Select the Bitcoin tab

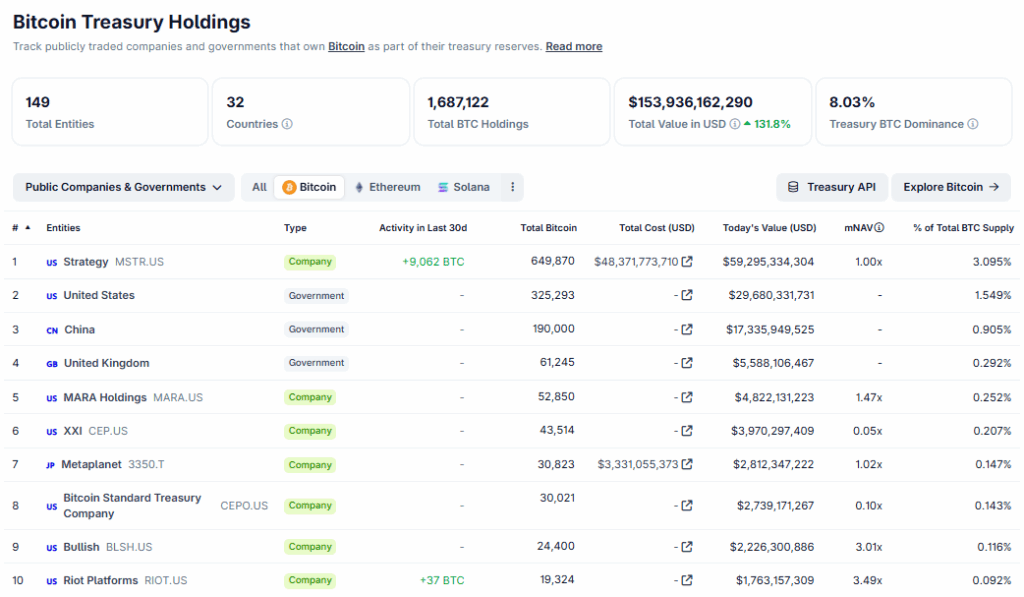(x=309, y=187)
